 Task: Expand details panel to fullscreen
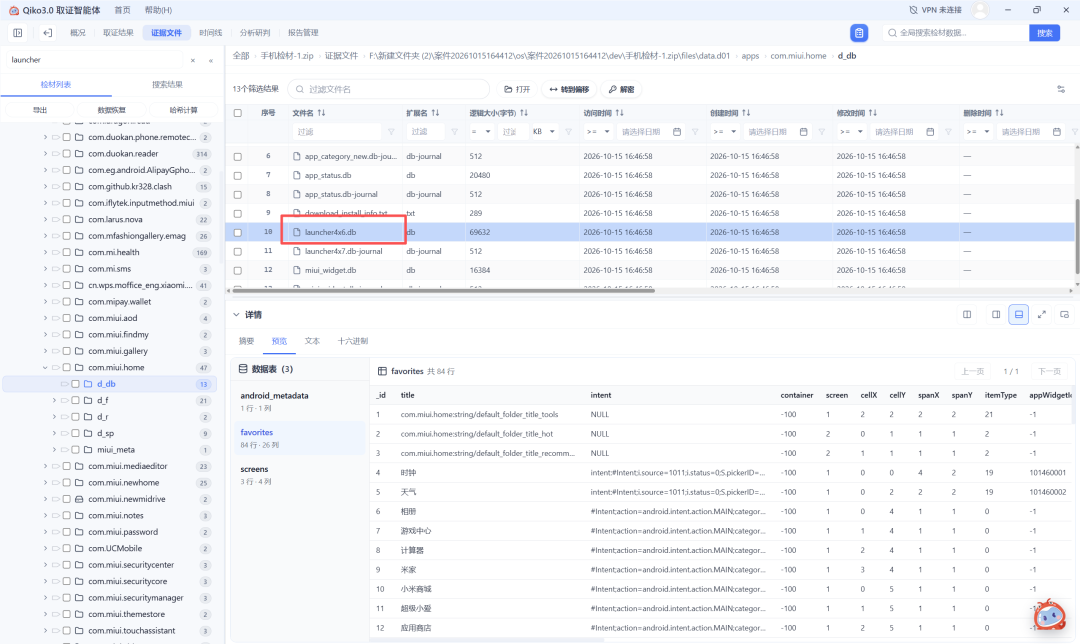[1041, 315]
